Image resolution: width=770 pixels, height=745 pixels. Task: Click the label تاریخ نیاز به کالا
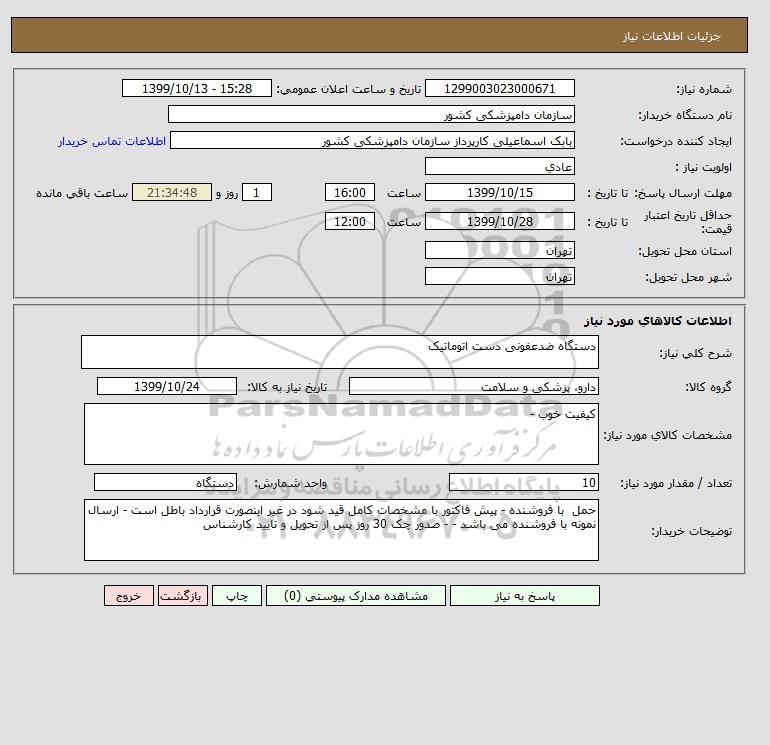[x=287, y=387]
